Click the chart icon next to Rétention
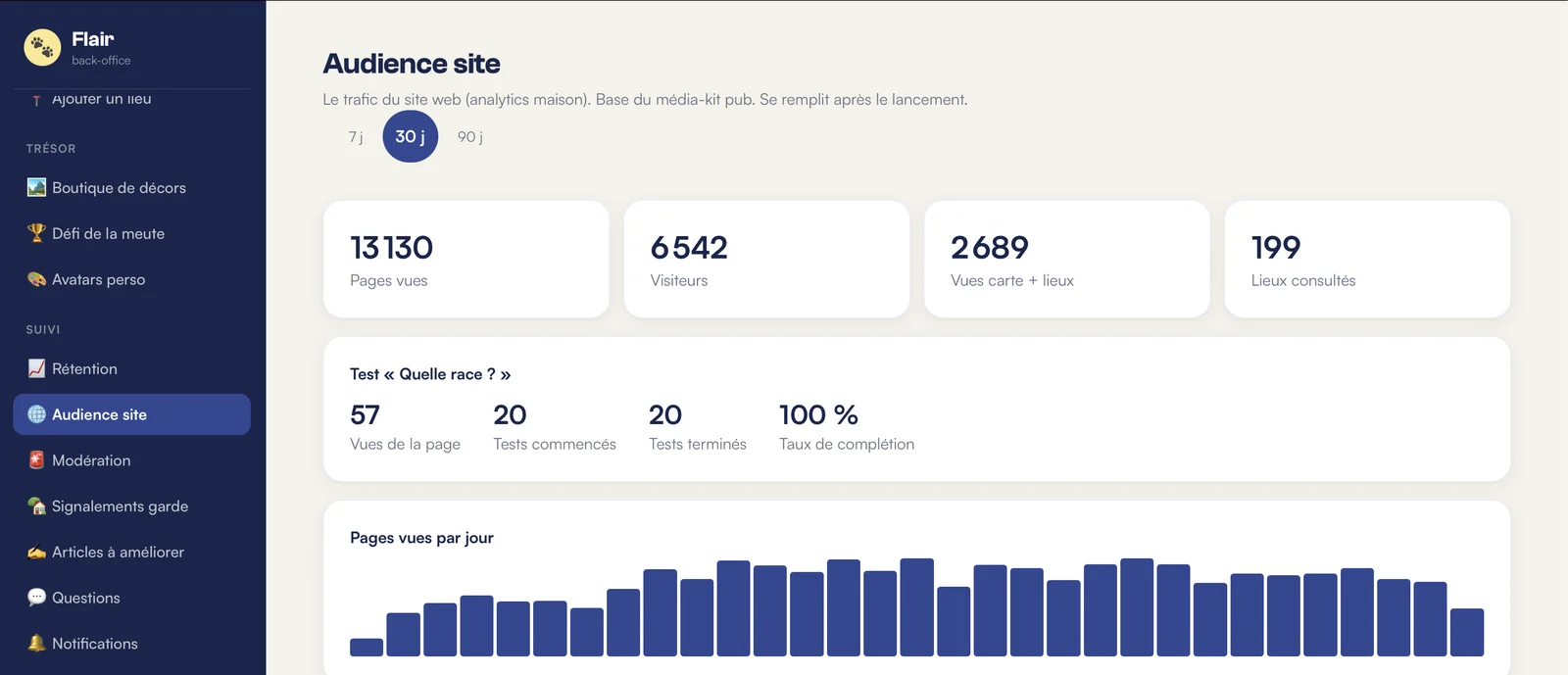This screenshot has width=1568, height=675. click(36, 368)
